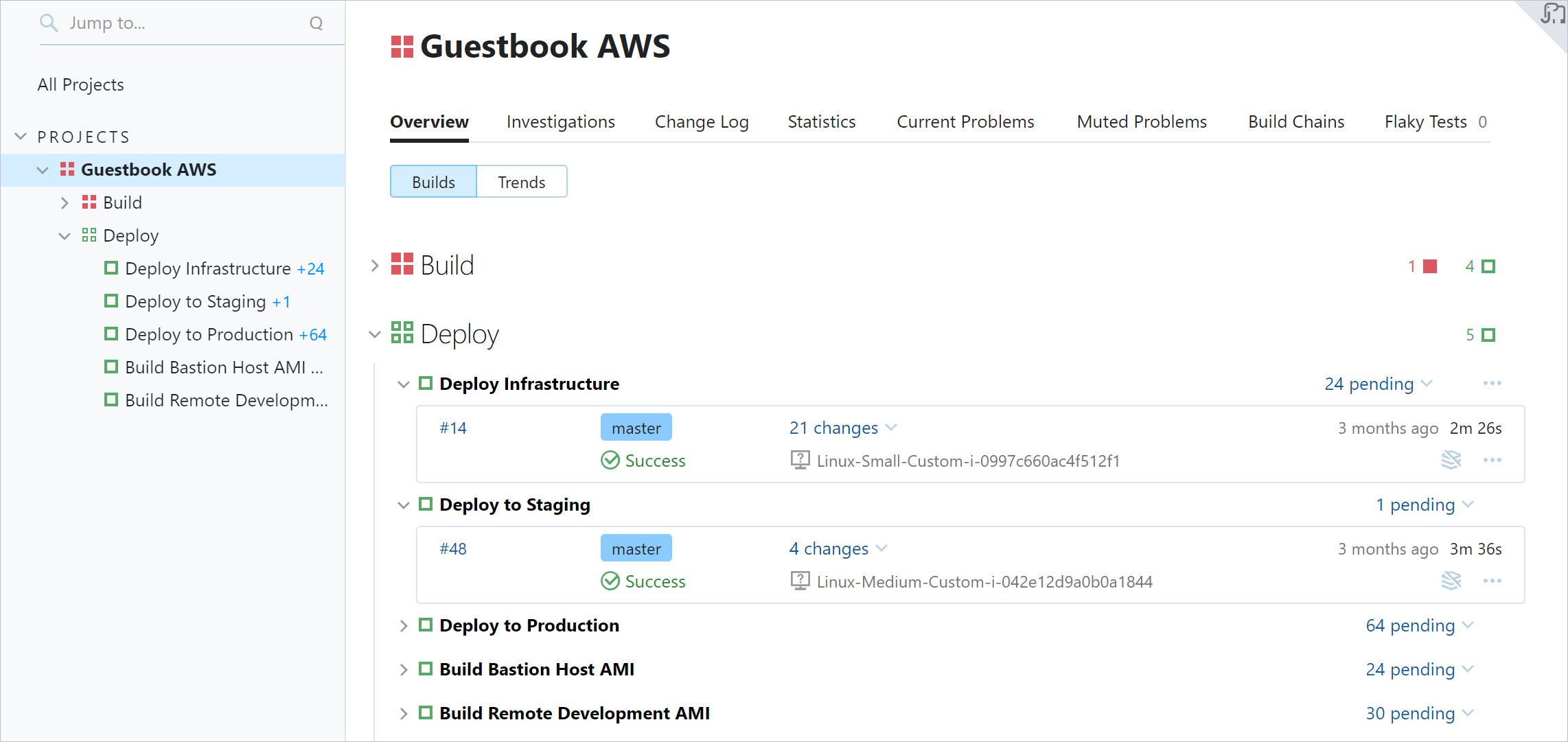Collapse the Deploy Infrastructure configuration section
Screen dimensions: 1568x742
point(404,384)
